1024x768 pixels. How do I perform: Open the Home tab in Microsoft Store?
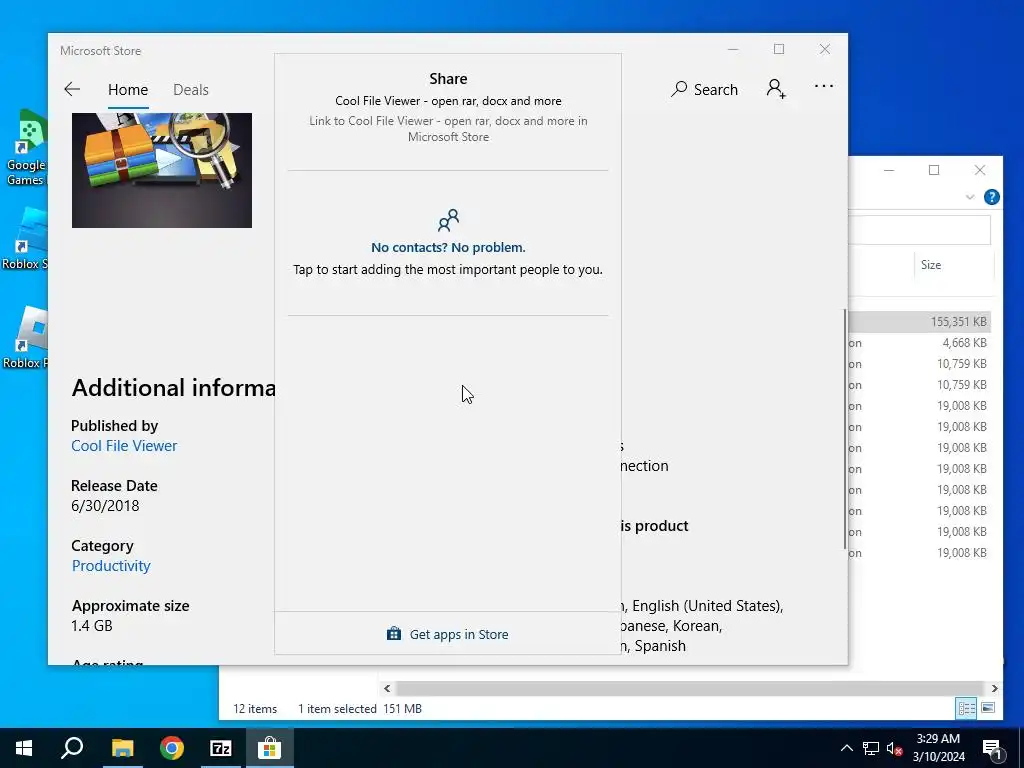(x=128, y=89)
